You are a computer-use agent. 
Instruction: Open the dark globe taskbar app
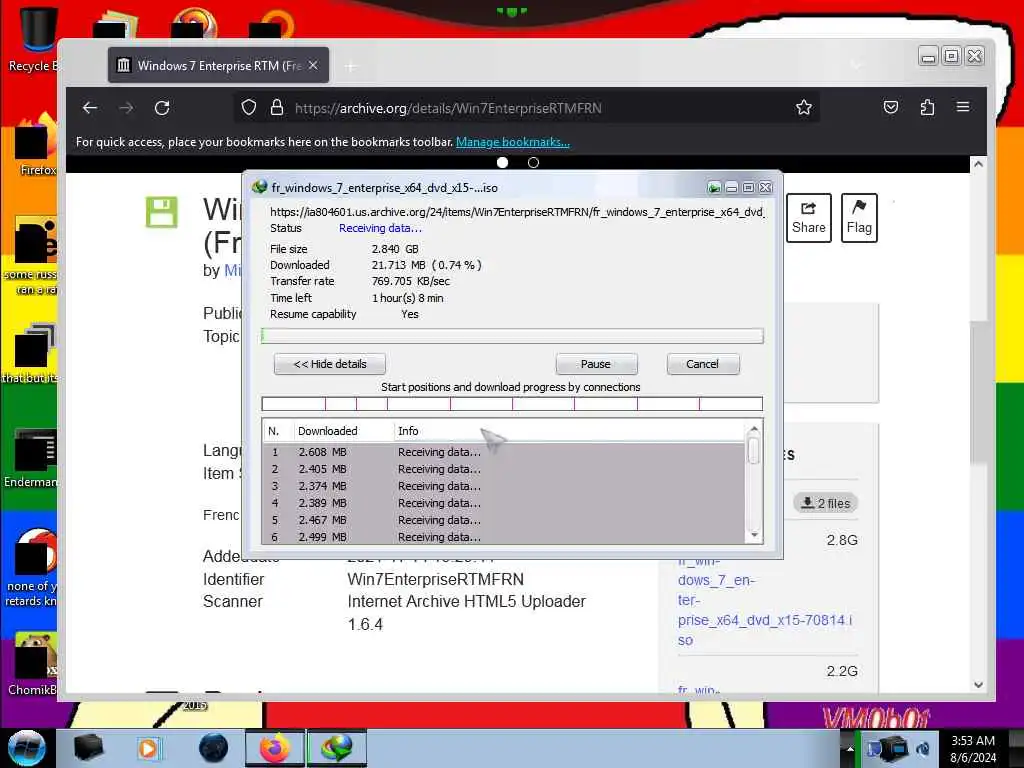click(x=214, y=748)
